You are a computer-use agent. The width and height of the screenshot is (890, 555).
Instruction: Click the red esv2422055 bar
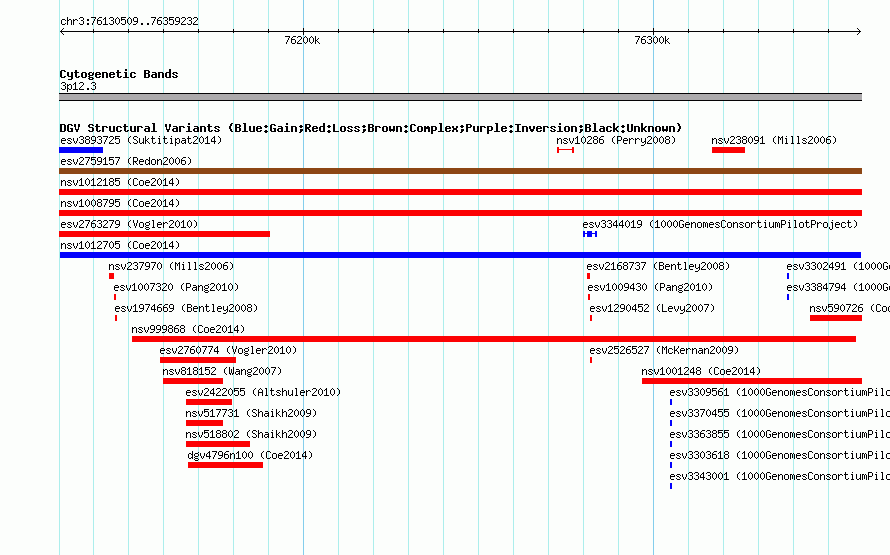[x=208, y=402]
